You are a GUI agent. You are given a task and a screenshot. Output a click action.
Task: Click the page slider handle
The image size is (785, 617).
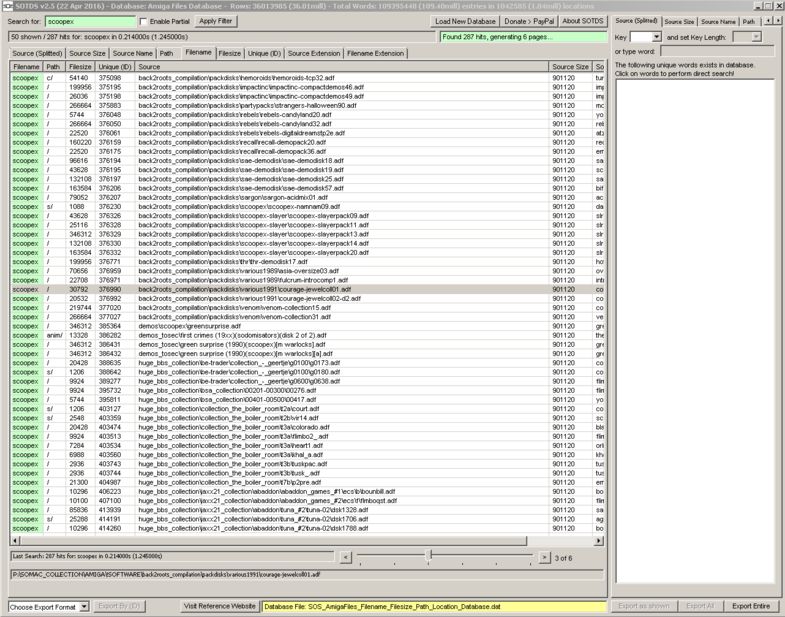pos(429,556)
